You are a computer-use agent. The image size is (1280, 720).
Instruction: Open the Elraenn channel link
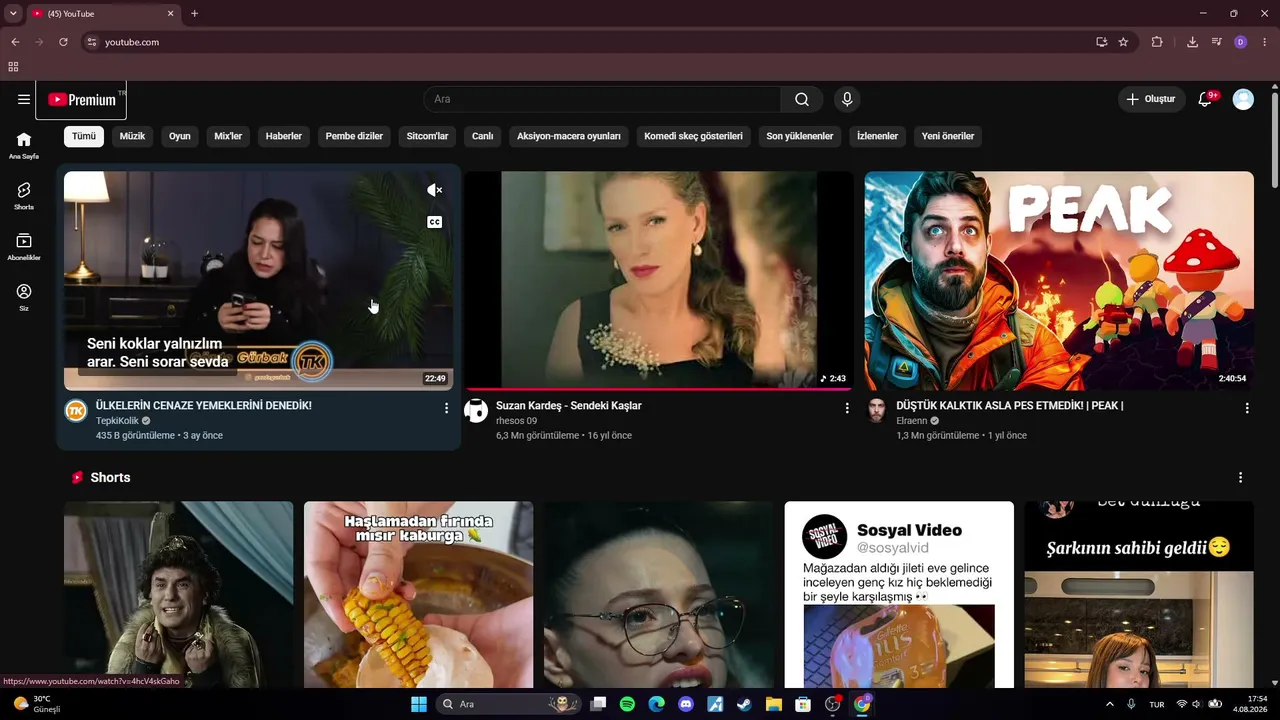tap(912, 421)
